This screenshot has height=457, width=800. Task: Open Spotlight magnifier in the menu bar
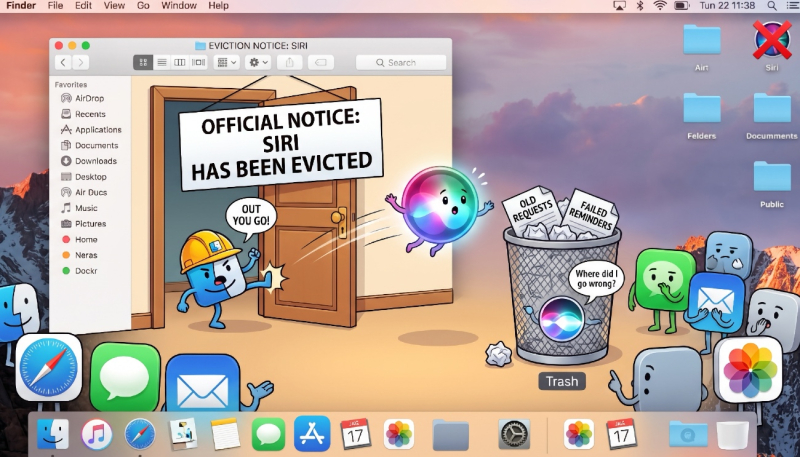(x=772, y=6)
